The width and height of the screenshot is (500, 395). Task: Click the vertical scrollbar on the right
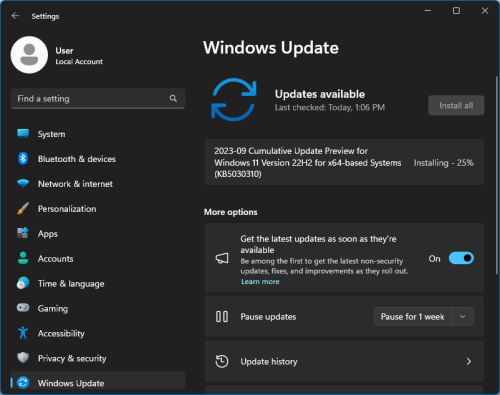(x=497, y=175)
